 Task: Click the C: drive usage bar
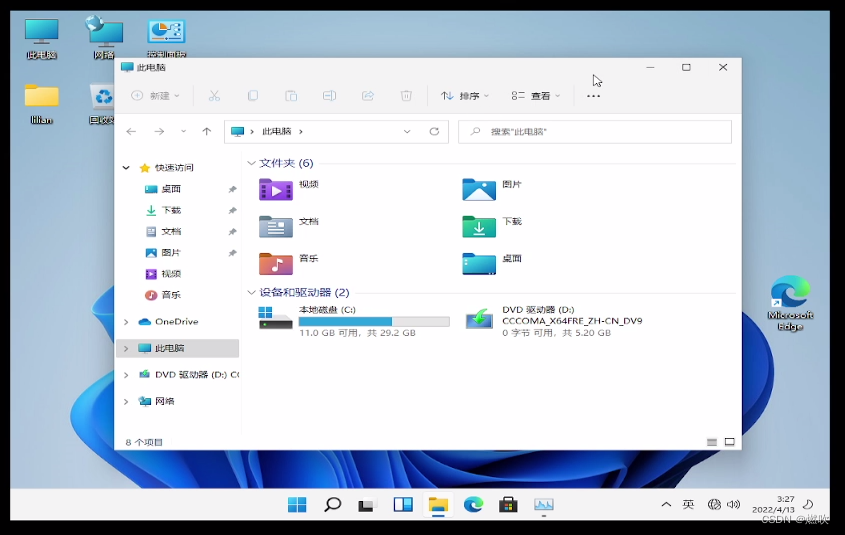[374, 322]
